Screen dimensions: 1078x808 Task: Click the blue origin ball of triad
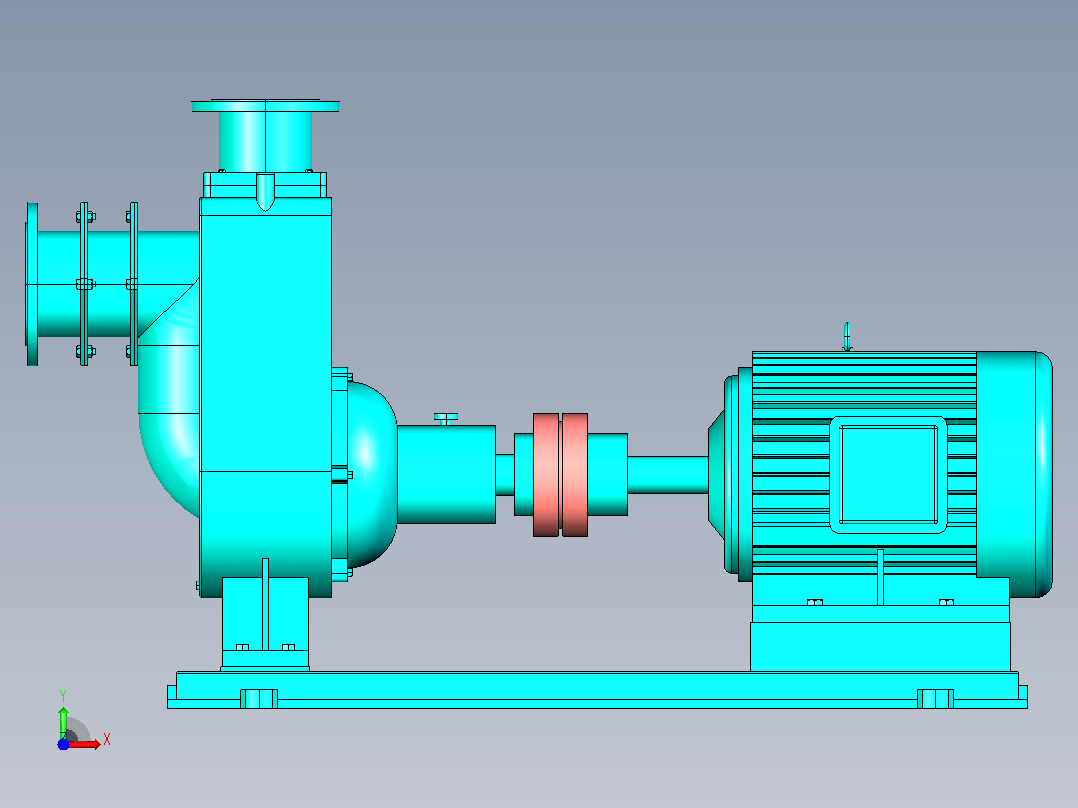63,744
